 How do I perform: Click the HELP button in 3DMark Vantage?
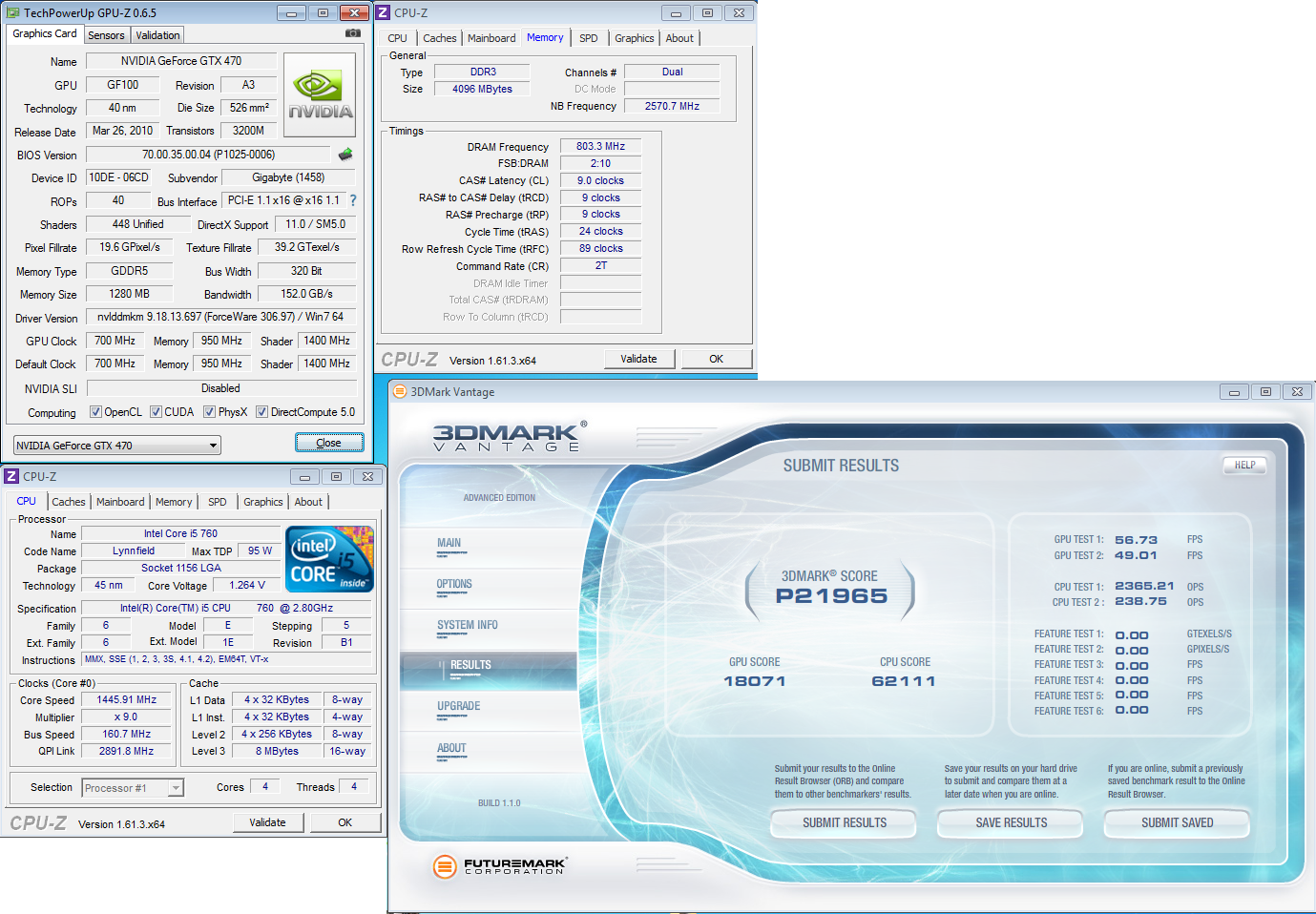coord(1245,466)
